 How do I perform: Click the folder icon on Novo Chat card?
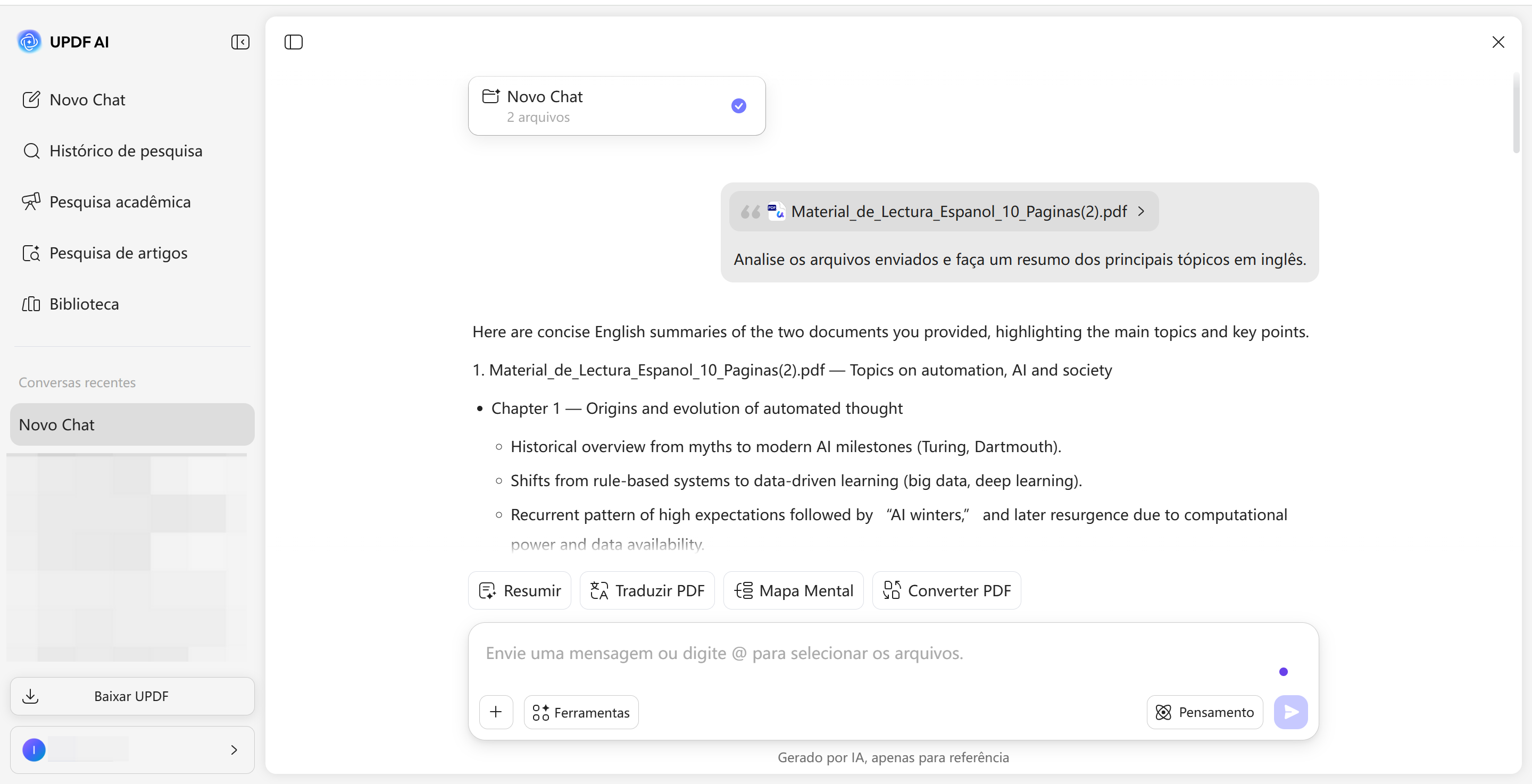pos(490,96)
